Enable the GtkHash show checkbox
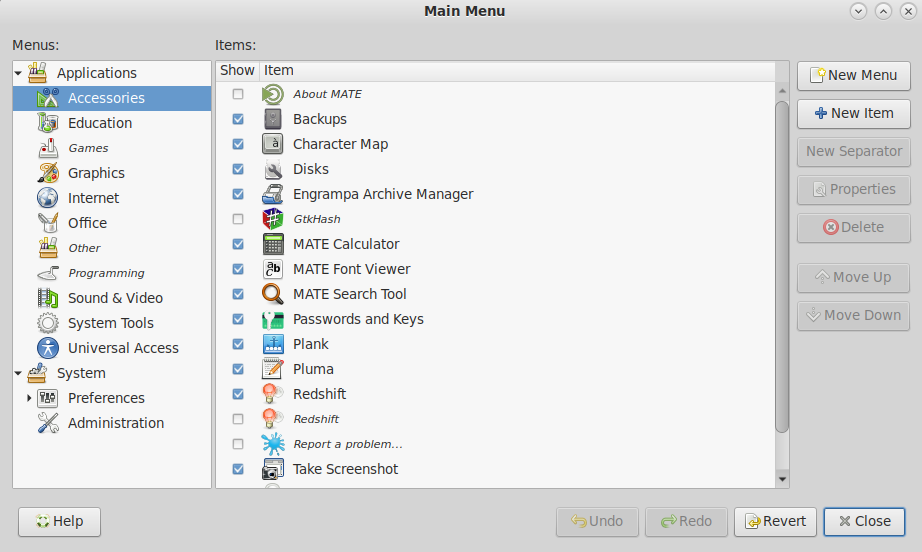The height and width of the screenshot is (552, 922). pos(238,219)
